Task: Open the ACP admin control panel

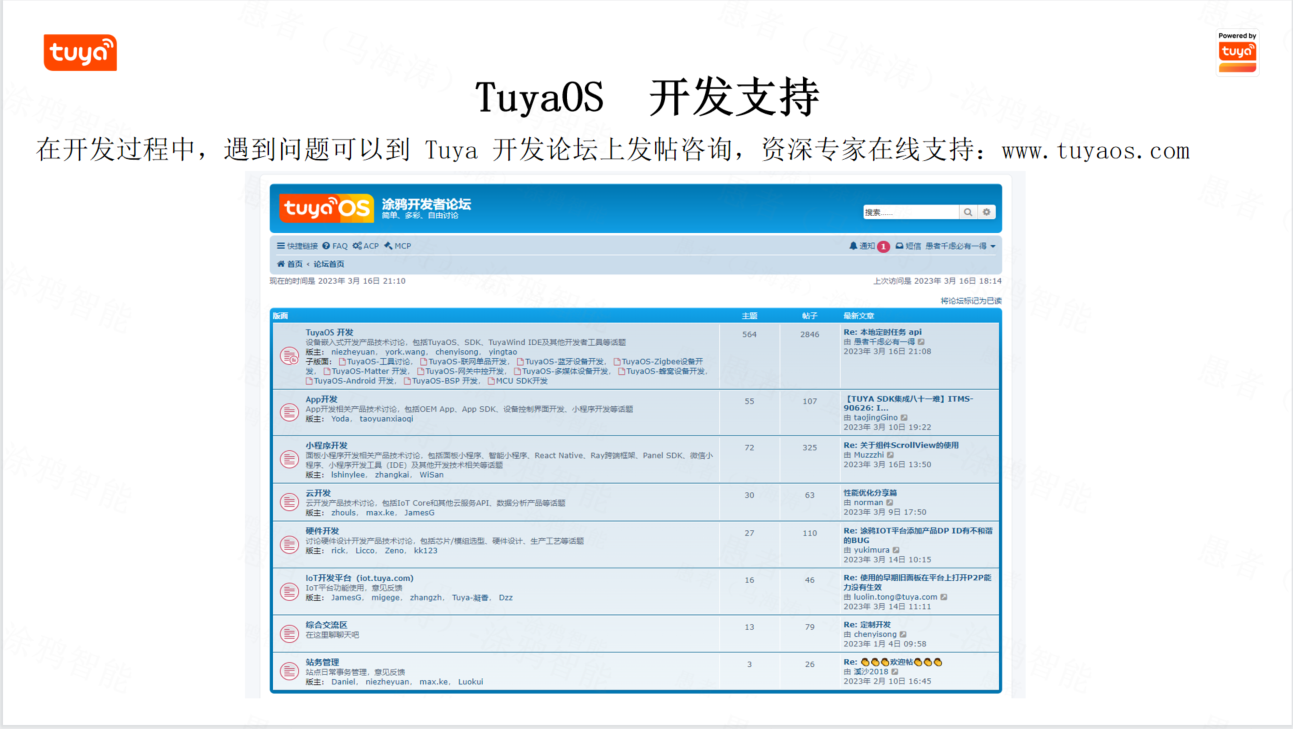Action: (x=366, y=246)
